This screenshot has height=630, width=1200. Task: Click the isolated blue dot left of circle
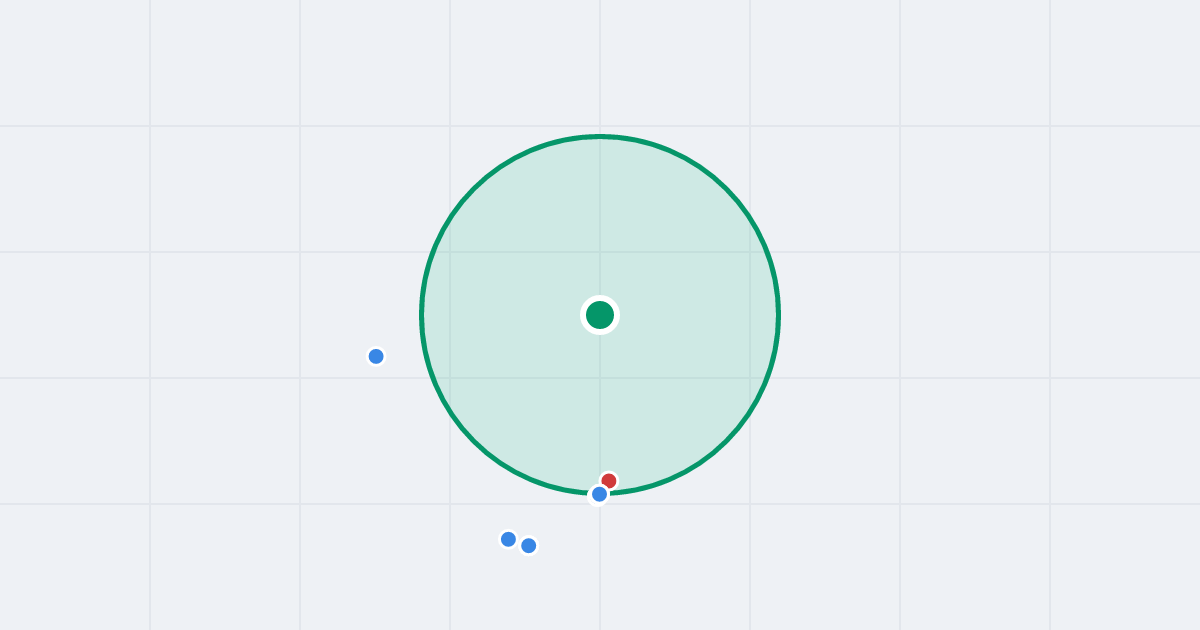(376, 356)
